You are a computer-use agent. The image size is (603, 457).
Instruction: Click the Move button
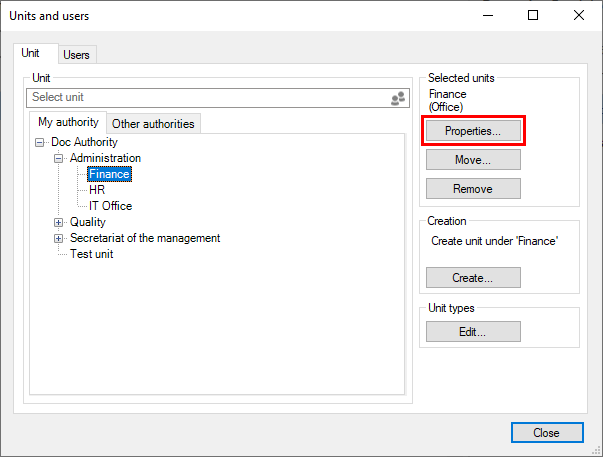coord(473,160)
